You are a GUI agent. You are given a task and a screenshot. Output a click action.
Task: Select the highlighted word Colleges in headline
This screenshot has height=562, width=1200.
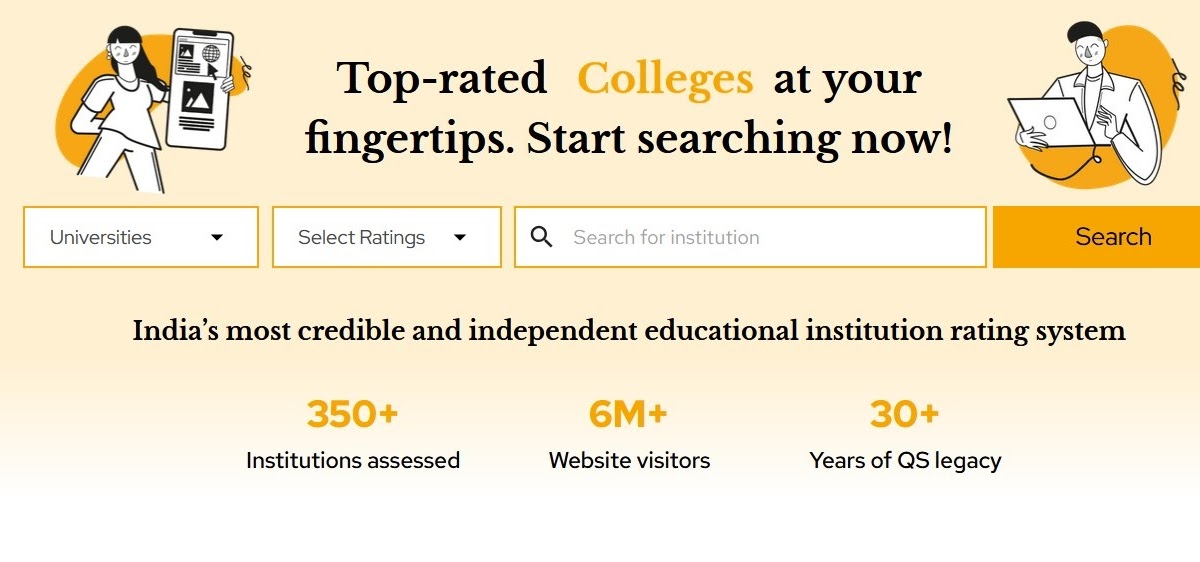pyautogui.click(x=665, y=78)
